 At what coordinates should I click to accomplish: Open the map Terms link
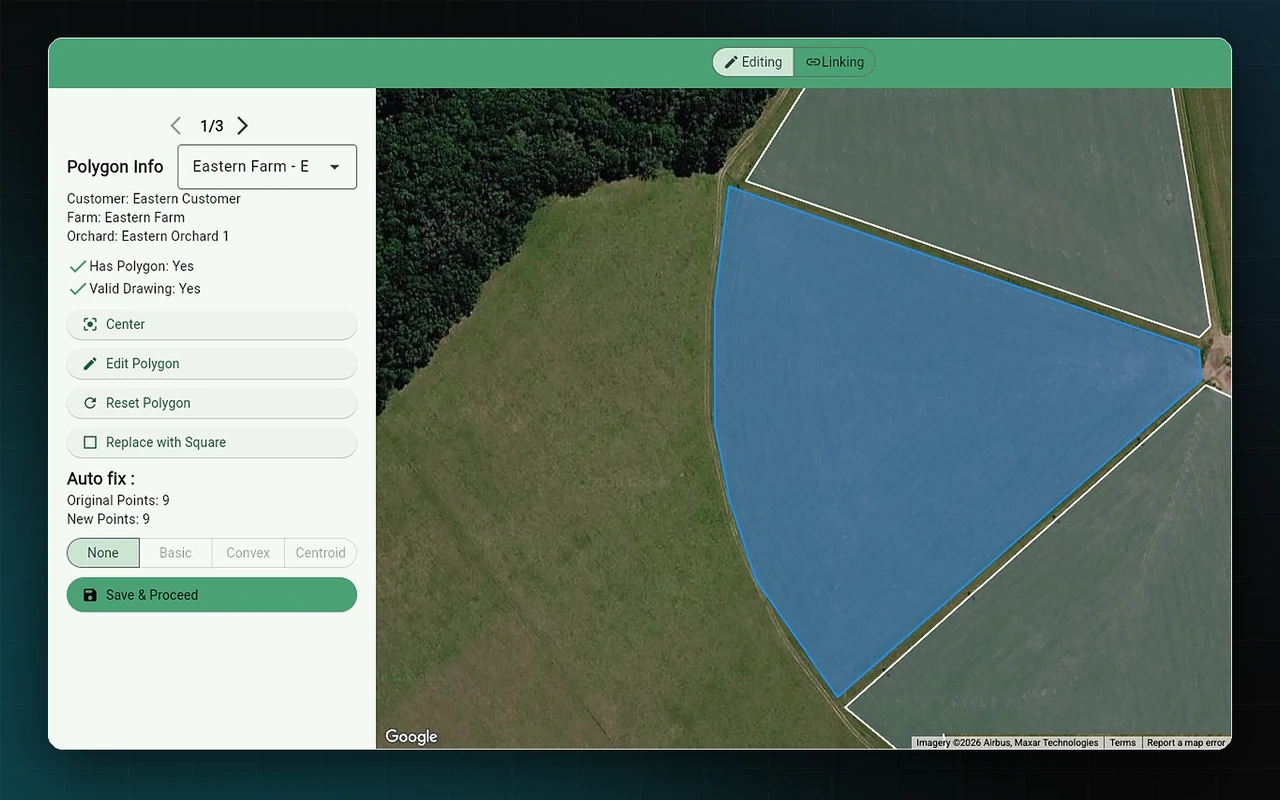(x=1123, y=743)
